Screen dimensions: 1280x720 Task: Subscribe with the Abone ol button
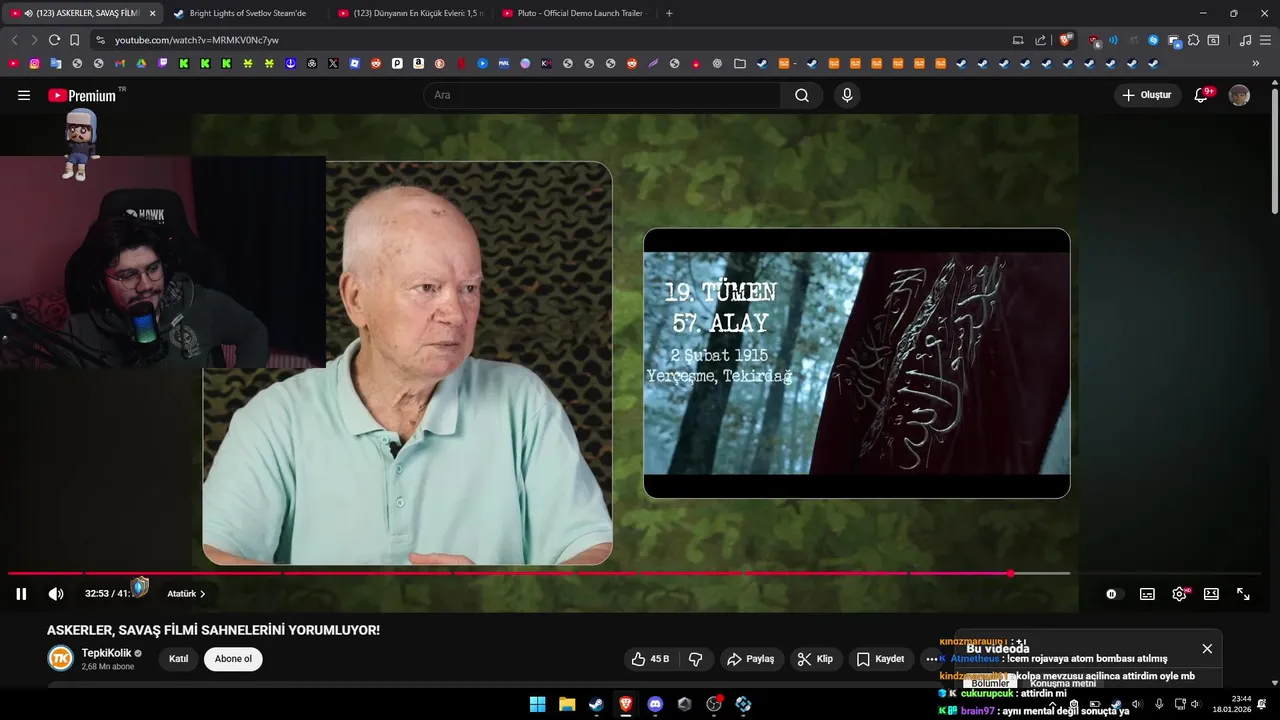[233, 659]
